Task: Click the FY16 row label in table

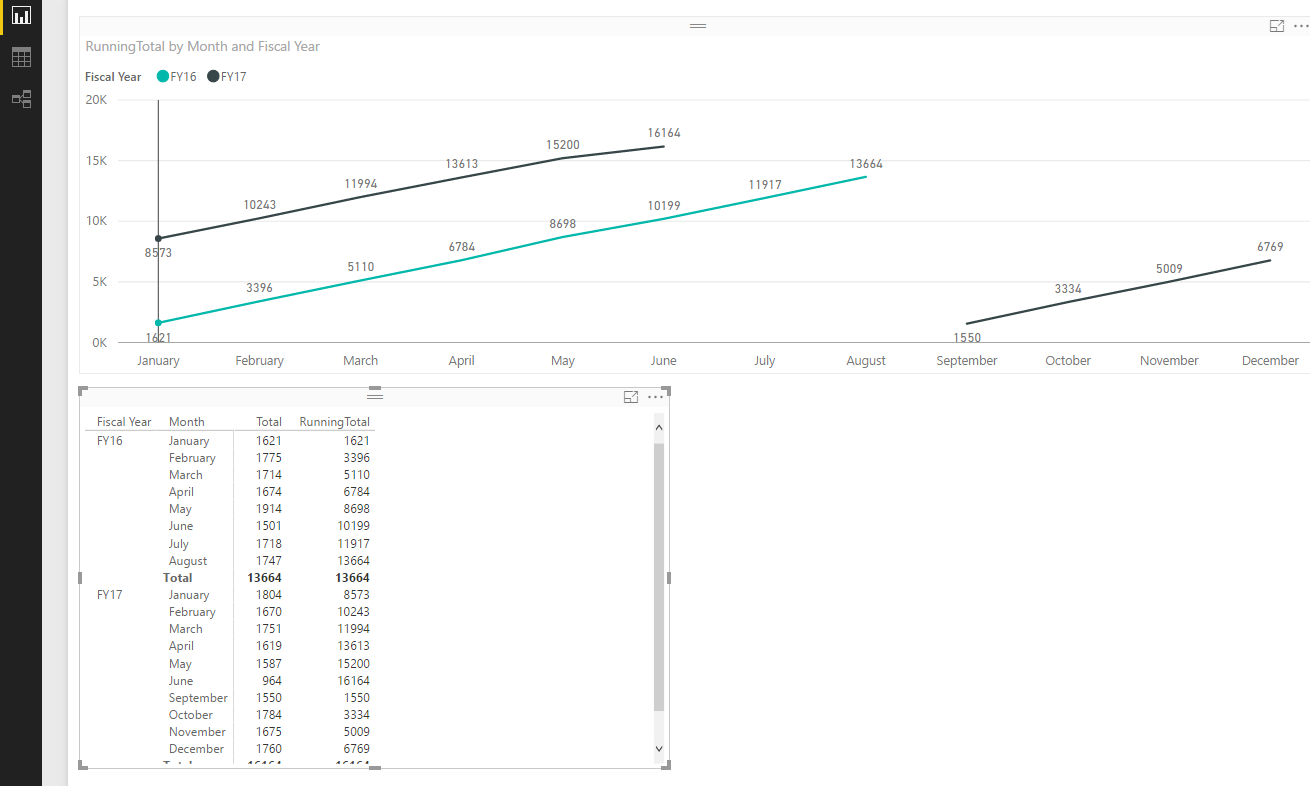Action: [110, 441]
